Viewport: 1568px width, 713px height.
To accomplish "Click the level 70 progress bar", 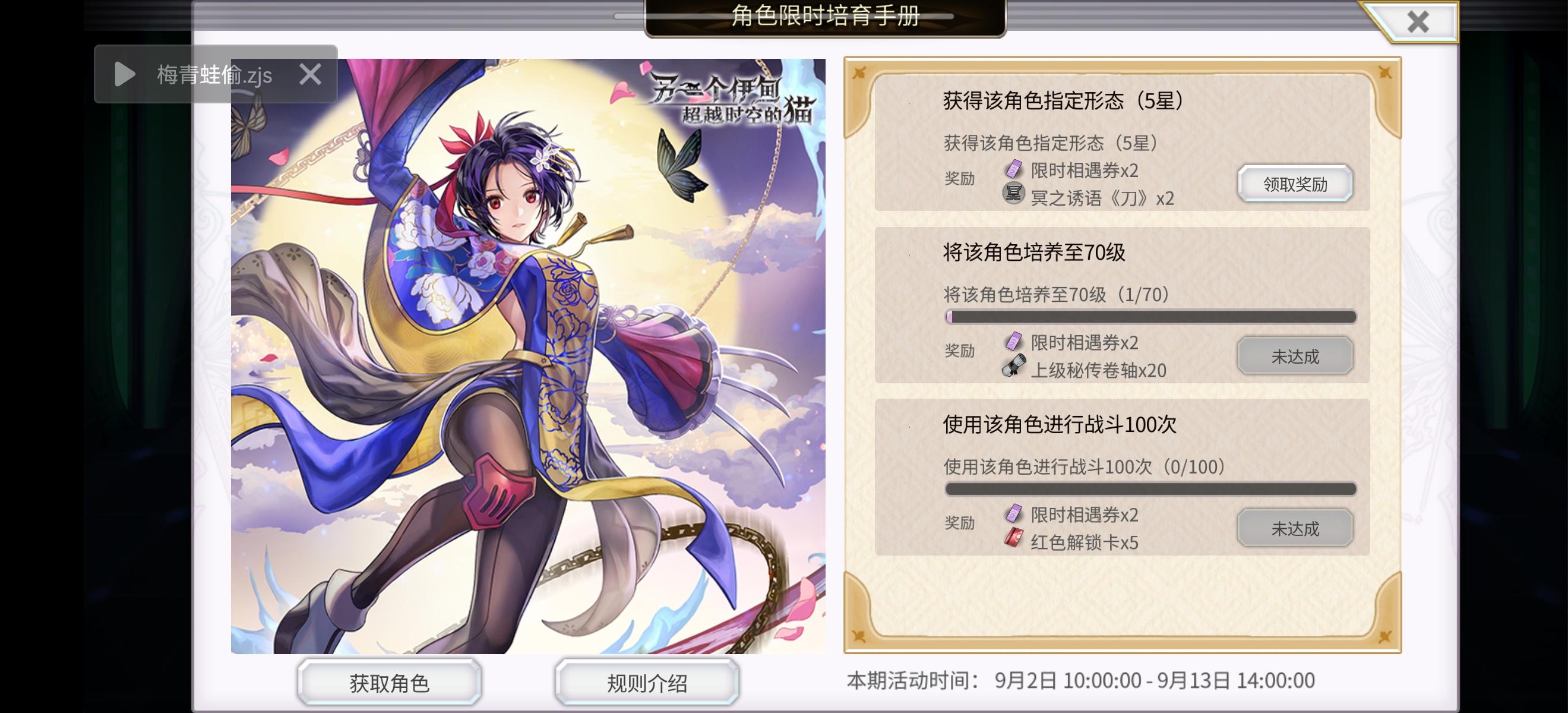I will [1150, 317].
